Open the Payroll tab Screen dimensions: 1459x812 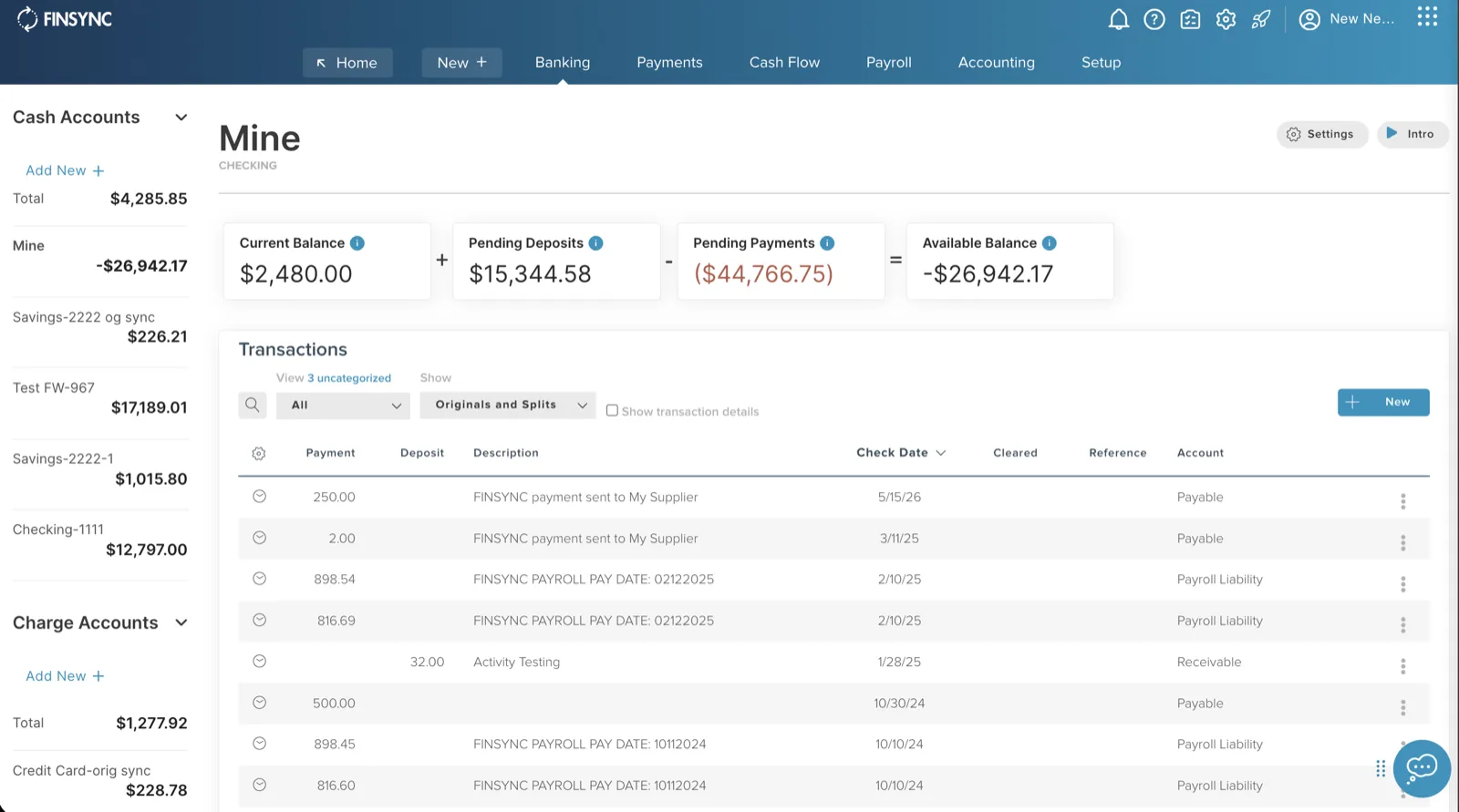click(889, 63)
